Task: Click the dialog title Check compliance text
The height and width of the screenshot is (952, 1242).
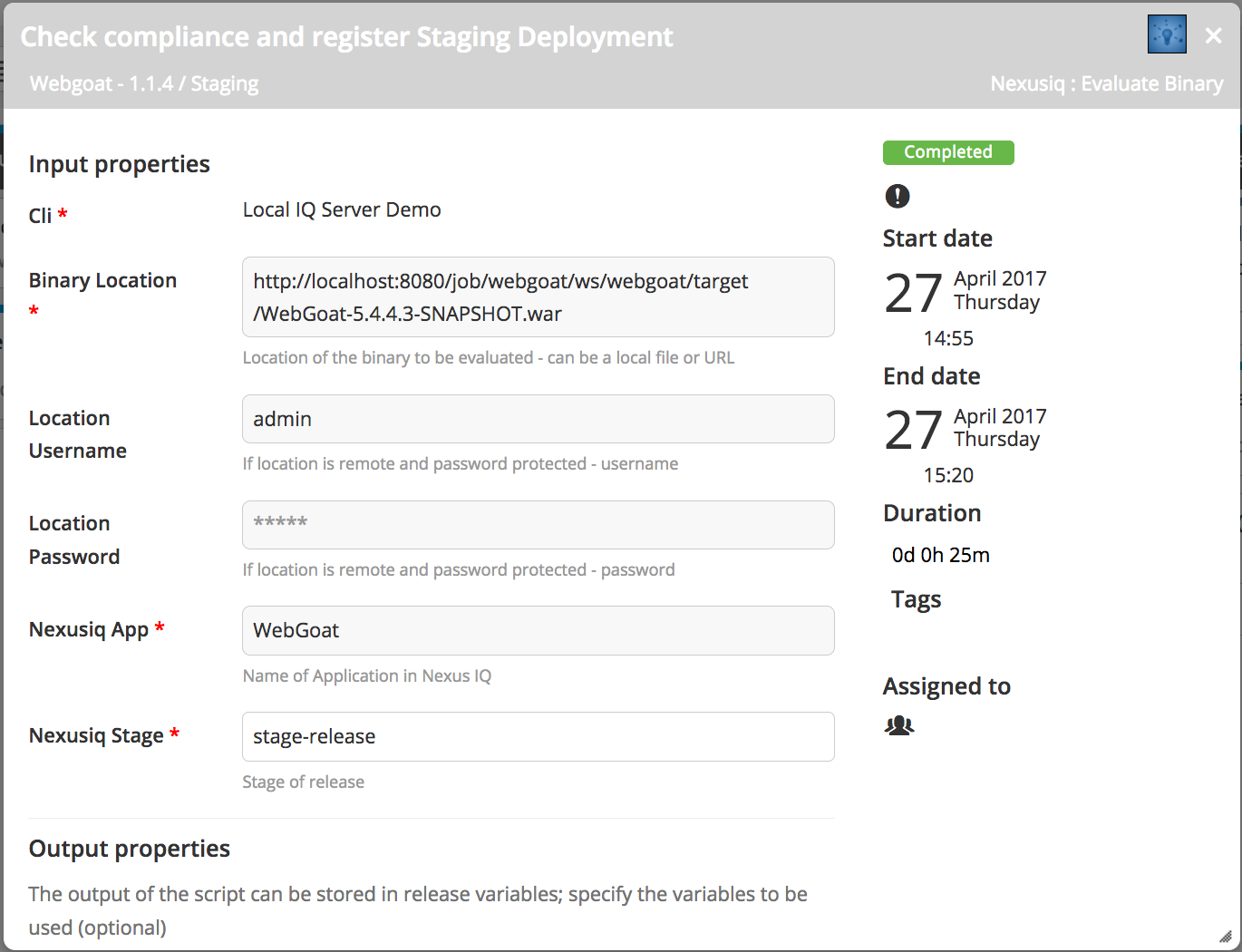Action: 346,36
